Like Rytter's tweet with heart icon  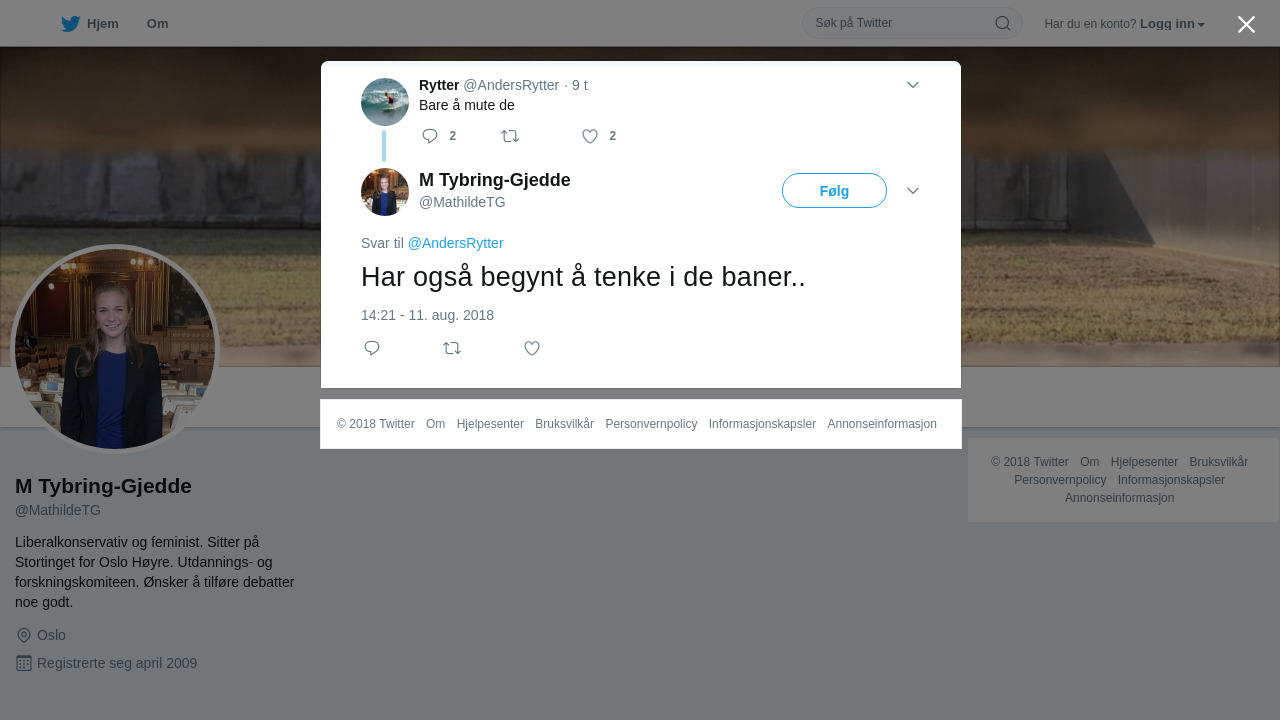[x=590, y=136]
